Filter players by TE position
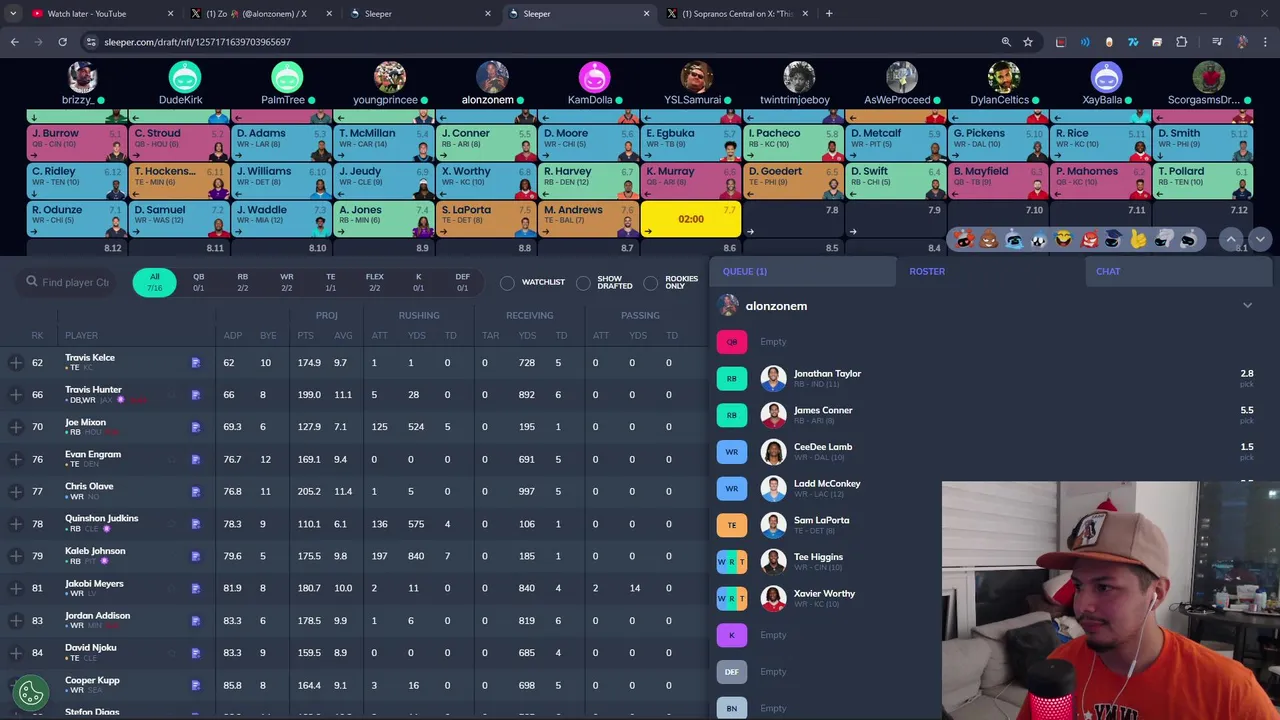1280x720 pixels. [x=330, y=282]
